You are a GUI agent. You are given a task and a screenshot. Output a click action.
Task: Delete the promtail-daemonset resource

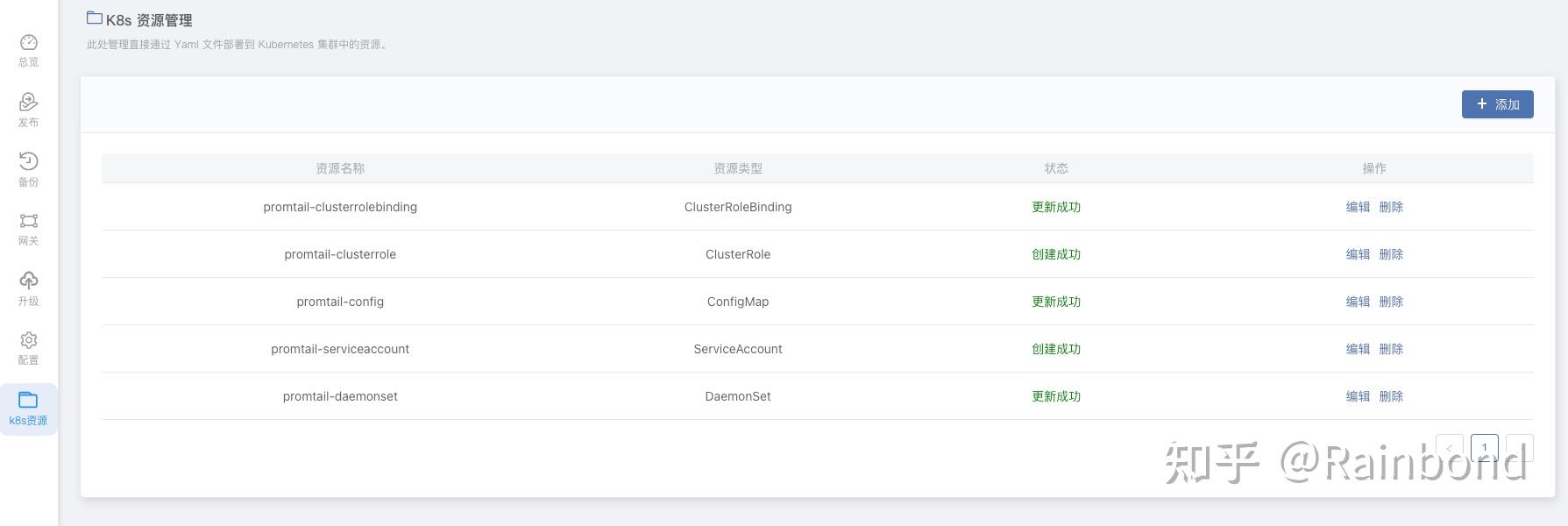1391,396
